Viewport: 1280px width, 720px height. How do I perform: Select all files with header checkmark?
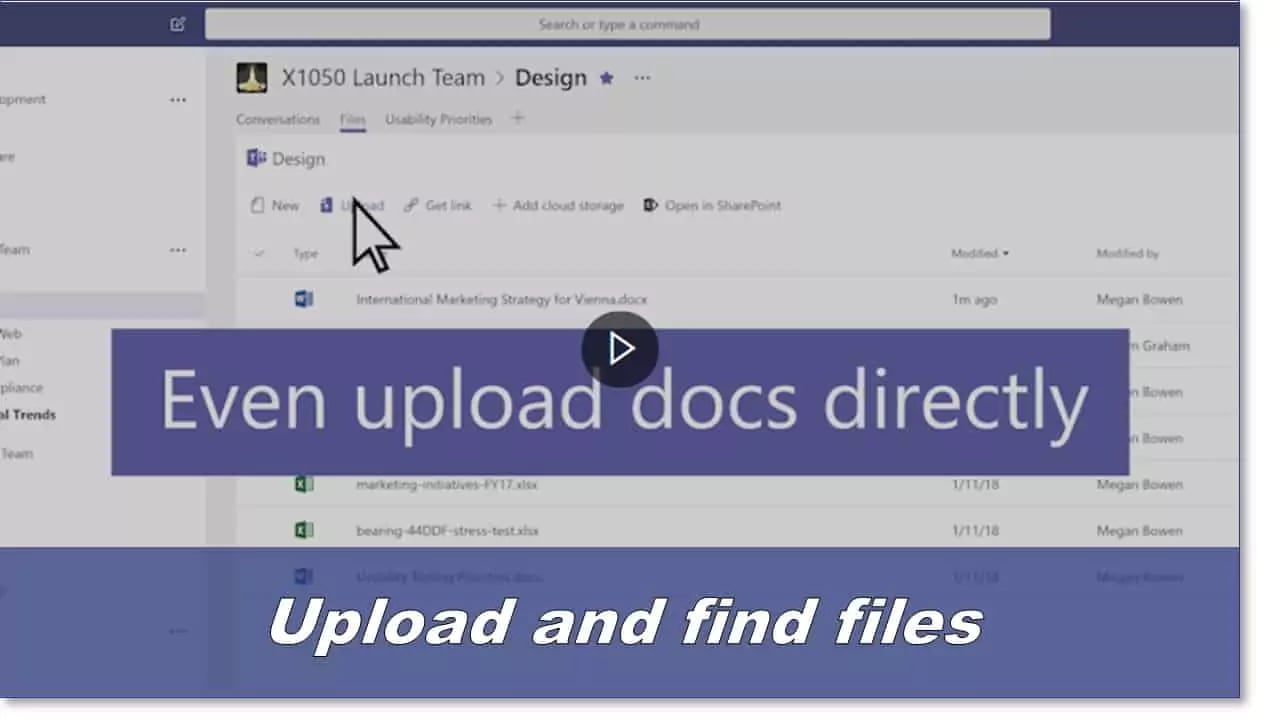(x=259, y=254)
